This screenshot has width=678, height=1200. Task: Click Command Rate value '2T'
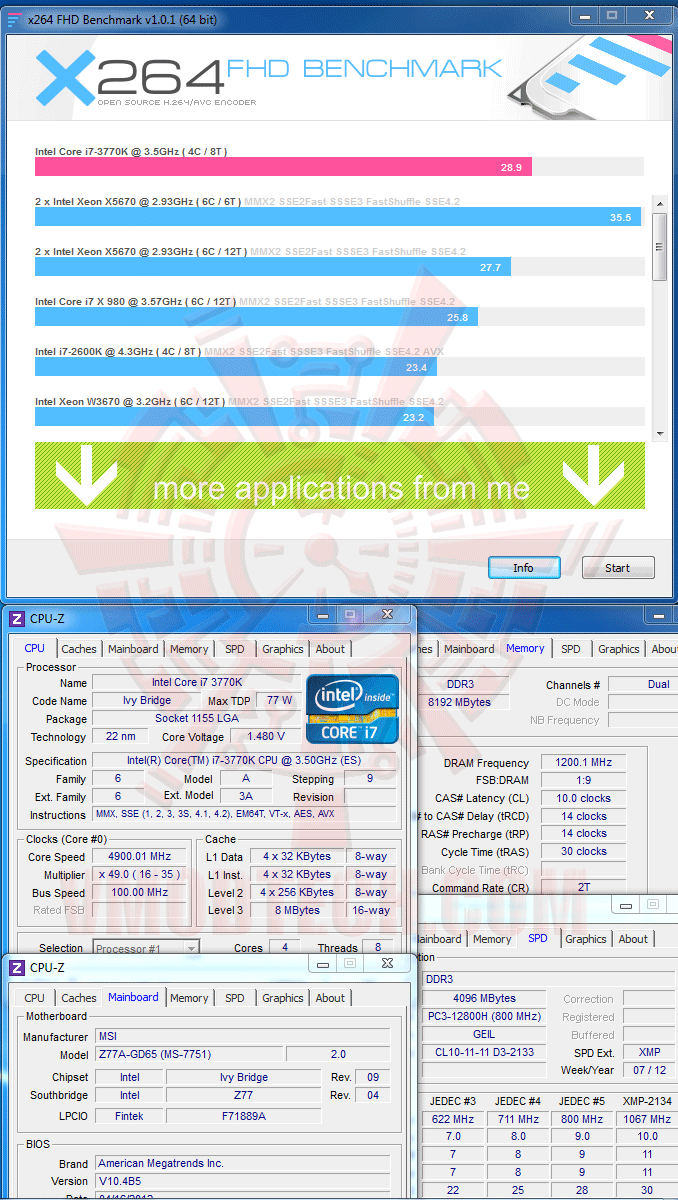(583, 888)
